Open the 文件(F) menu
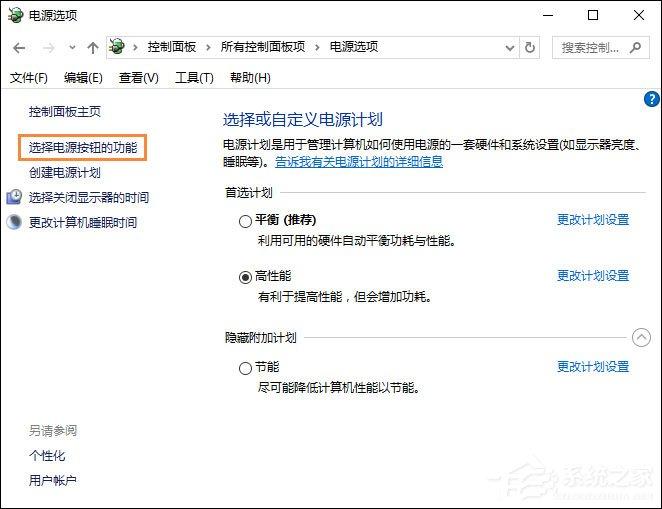This screenshot has width=662, height=509. (29, 78)
